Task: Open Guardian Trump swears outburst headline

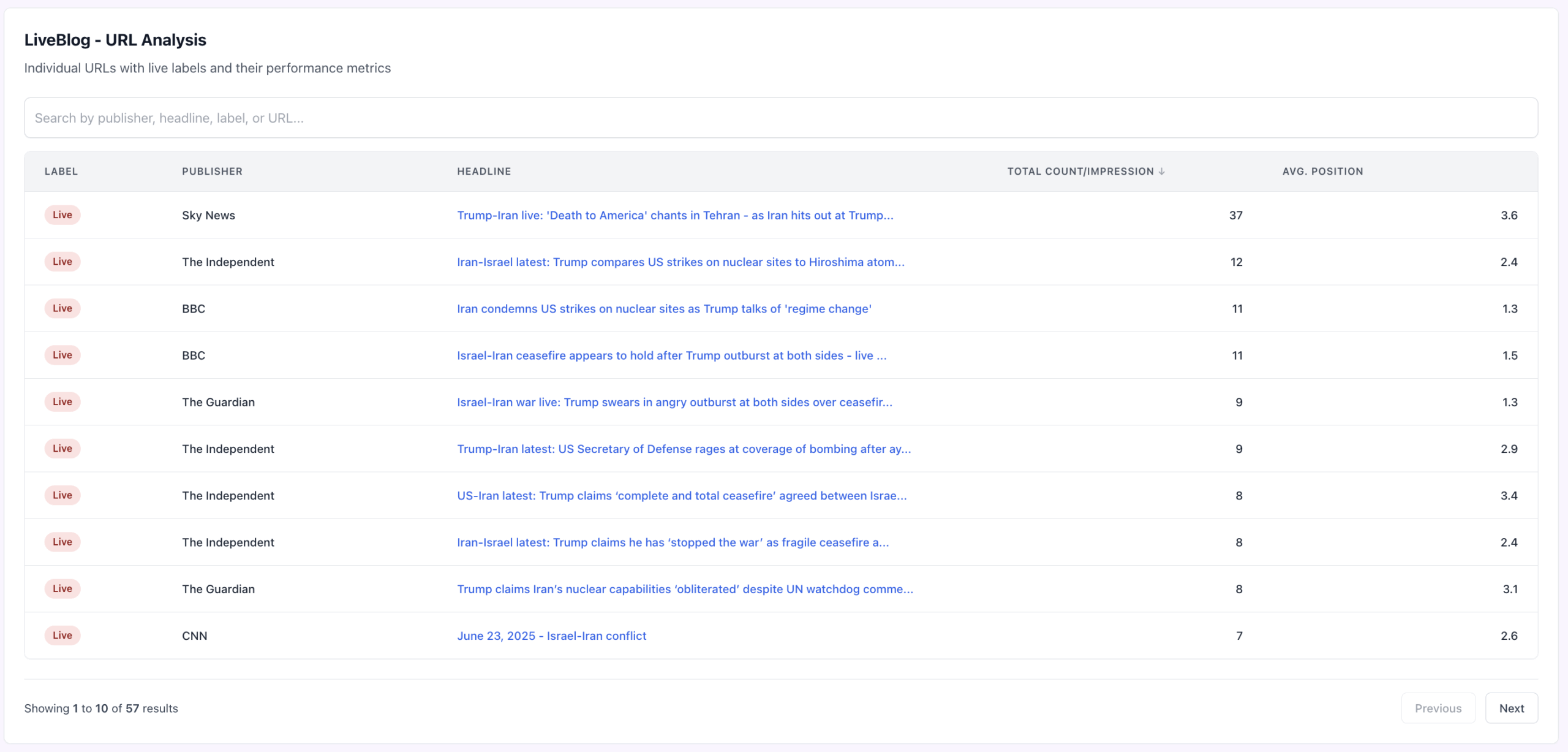Action: pos(674,402)
